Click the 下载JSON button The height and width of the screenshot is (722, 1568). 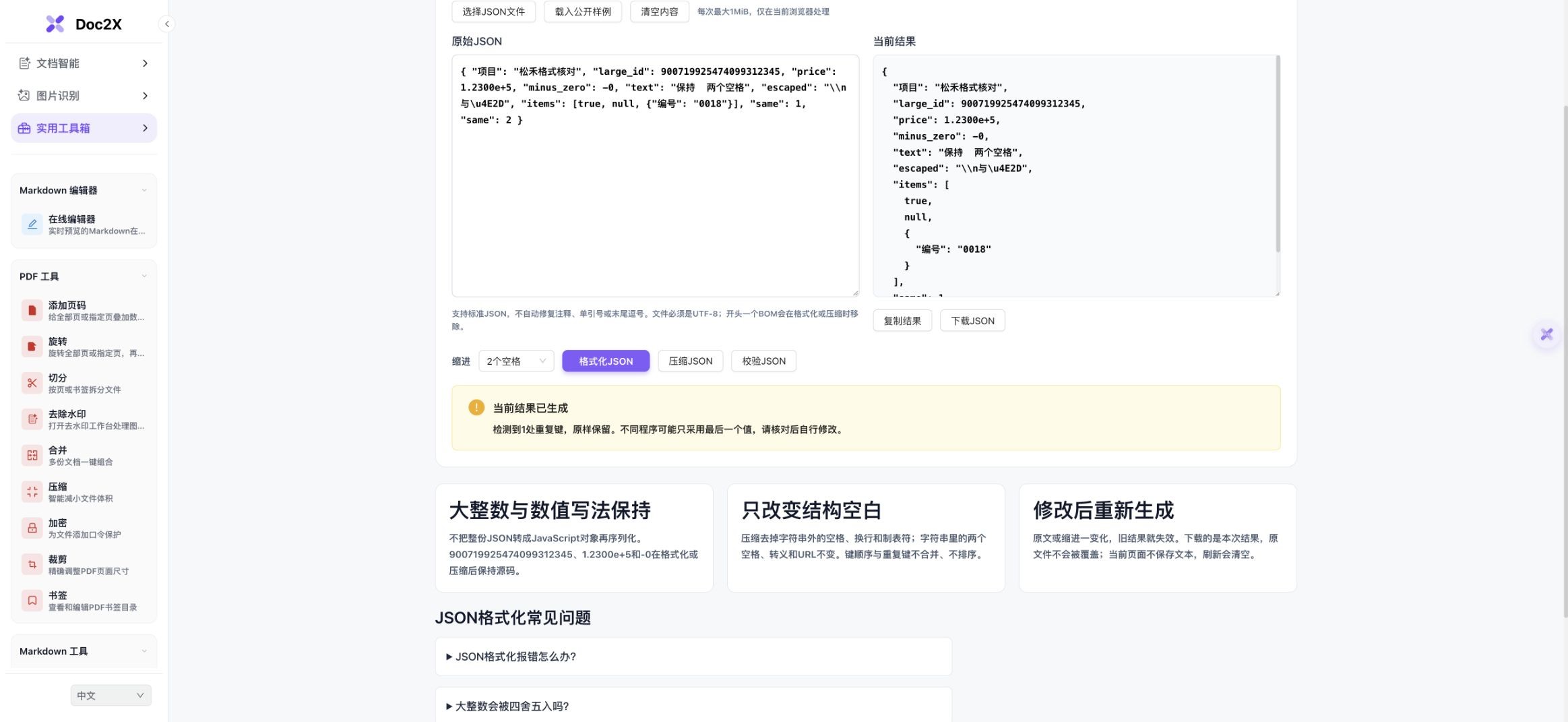pyautogui.click(x=972, y=321)
